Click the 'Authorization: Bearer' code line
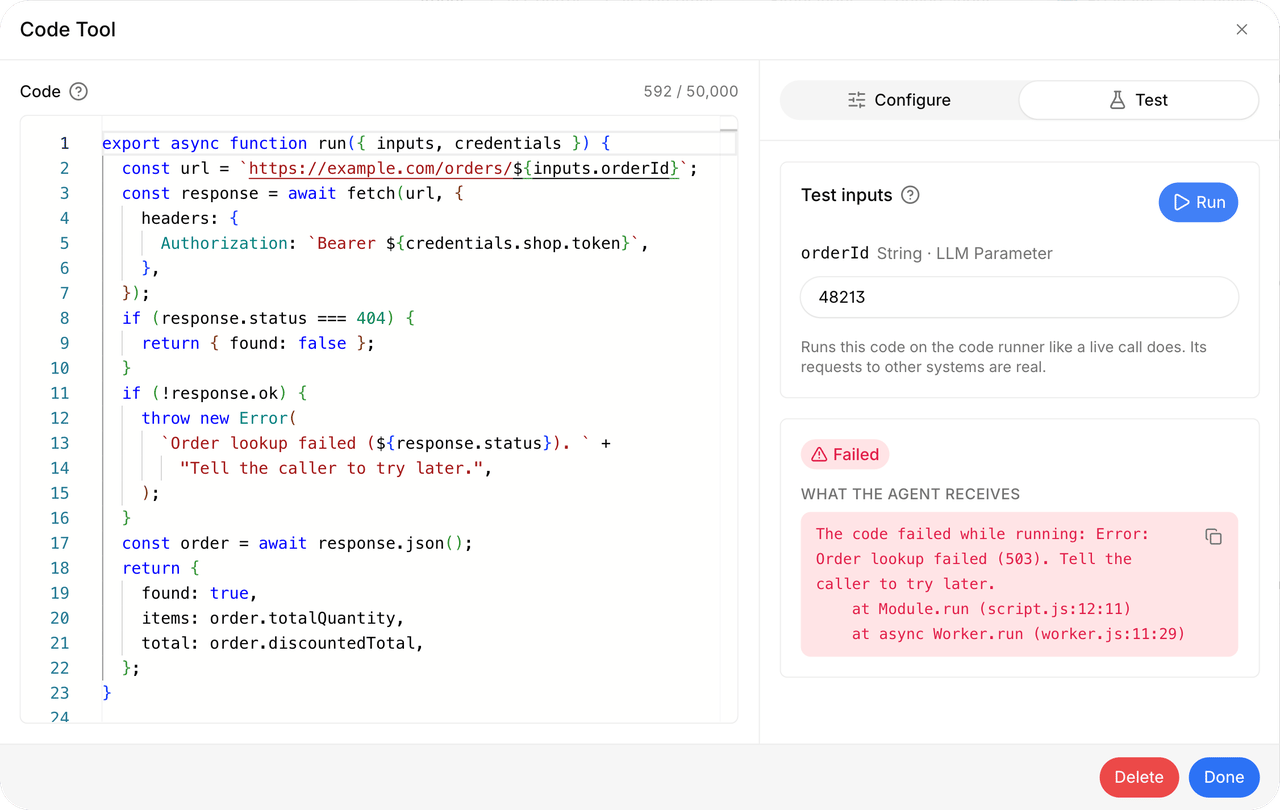 click(x=405, y=243)
